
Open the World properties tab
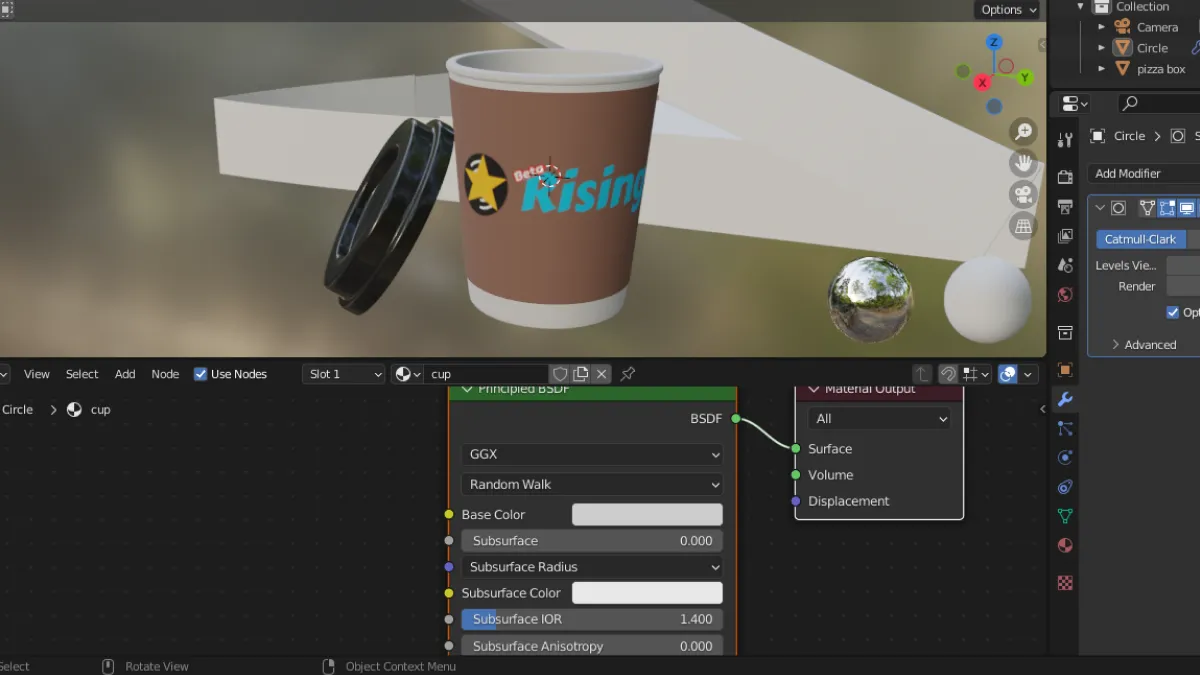click(1065, 295)
